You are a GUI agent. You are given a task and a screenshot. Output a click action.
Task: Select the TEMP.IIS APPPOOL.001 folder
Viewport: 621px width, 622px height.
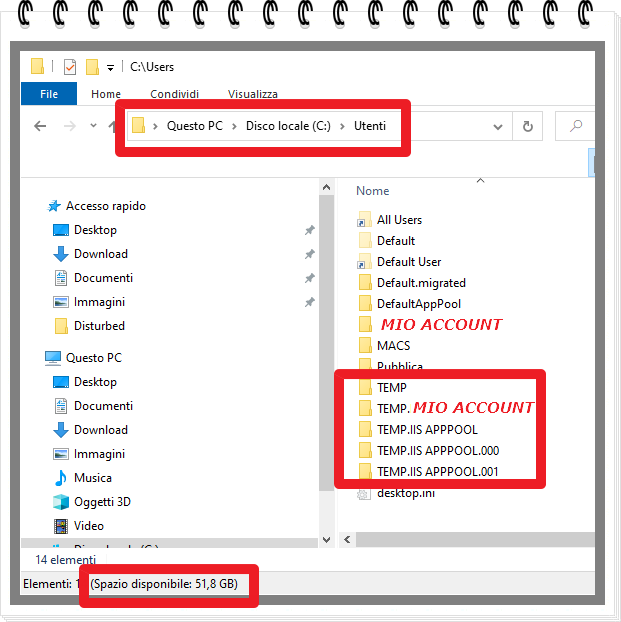pyautogui.click(x=437, y=472)
